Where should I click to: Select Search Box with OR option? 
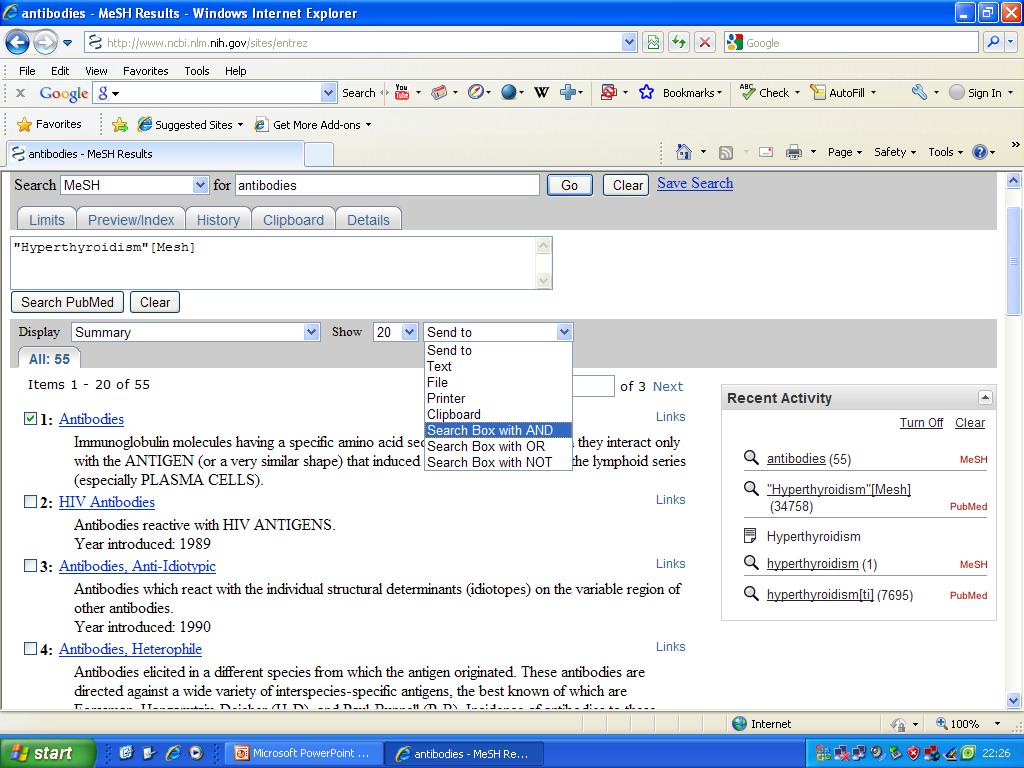pyautogui.click(x=498, y=446)
